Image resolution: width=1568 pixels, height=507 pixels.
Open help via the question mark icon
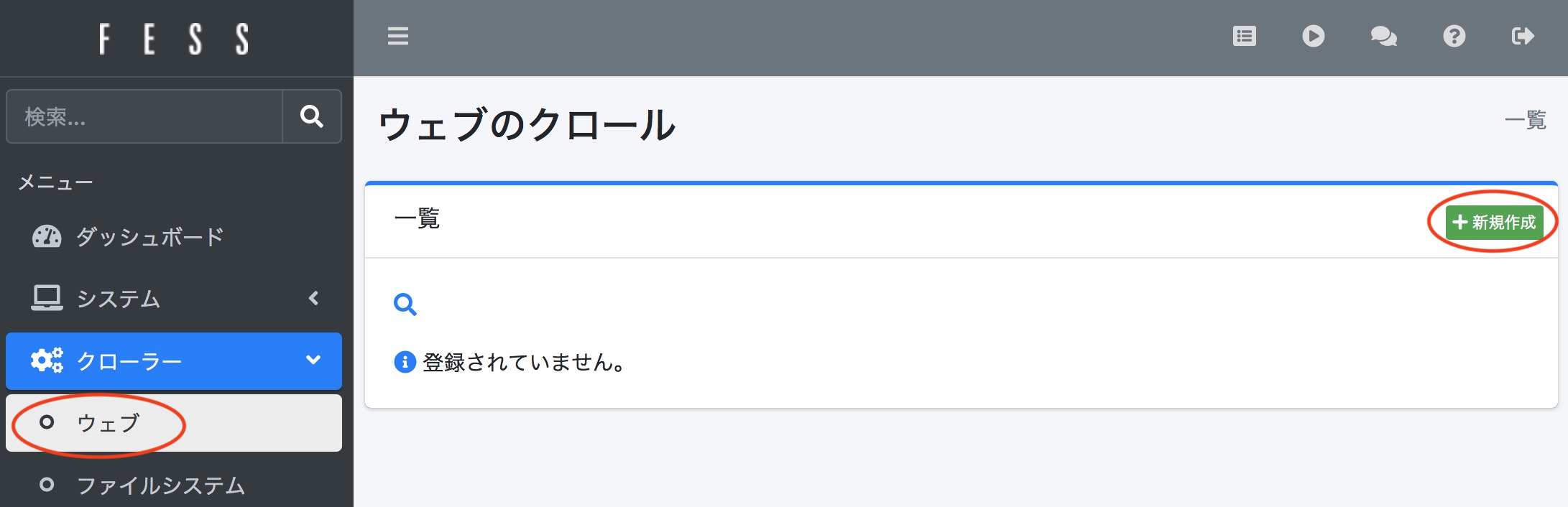pyautogui.click(x=1454, y=36)
